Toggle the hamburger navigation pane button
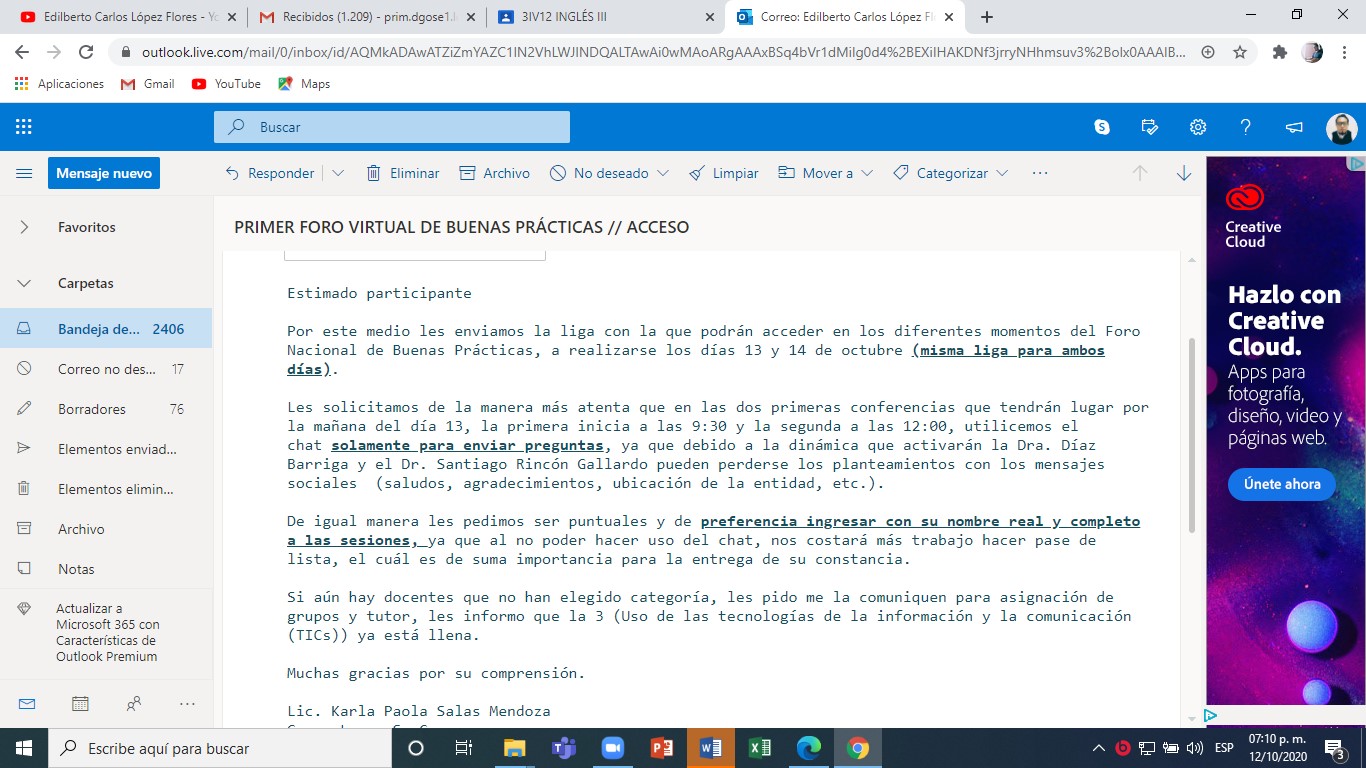Viewport: 1366px width, 768px height. 24,173
